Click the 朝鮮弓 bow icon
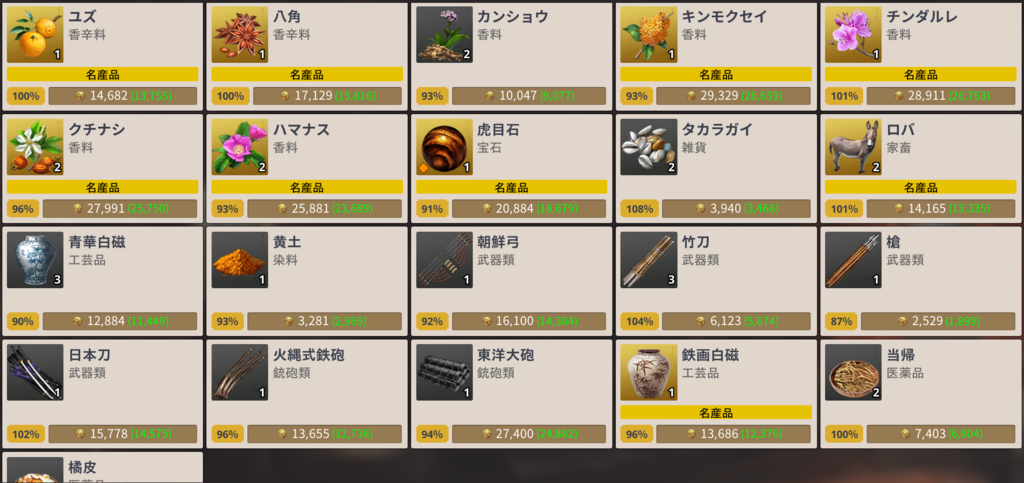Screen dimensions: 1024x483 coord(444,260)
